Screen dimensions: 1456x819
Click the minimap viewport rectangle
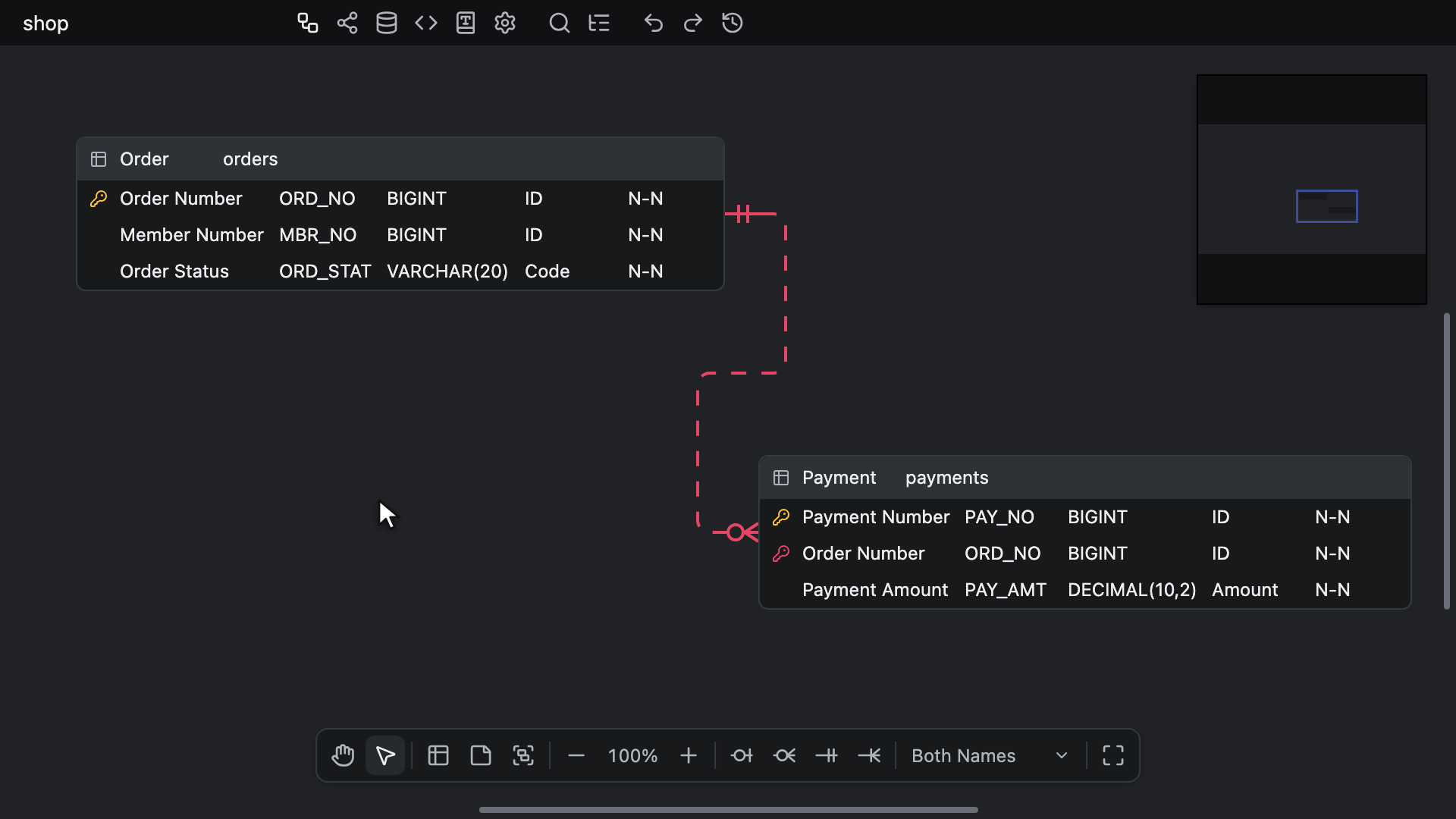(1327, 206)
